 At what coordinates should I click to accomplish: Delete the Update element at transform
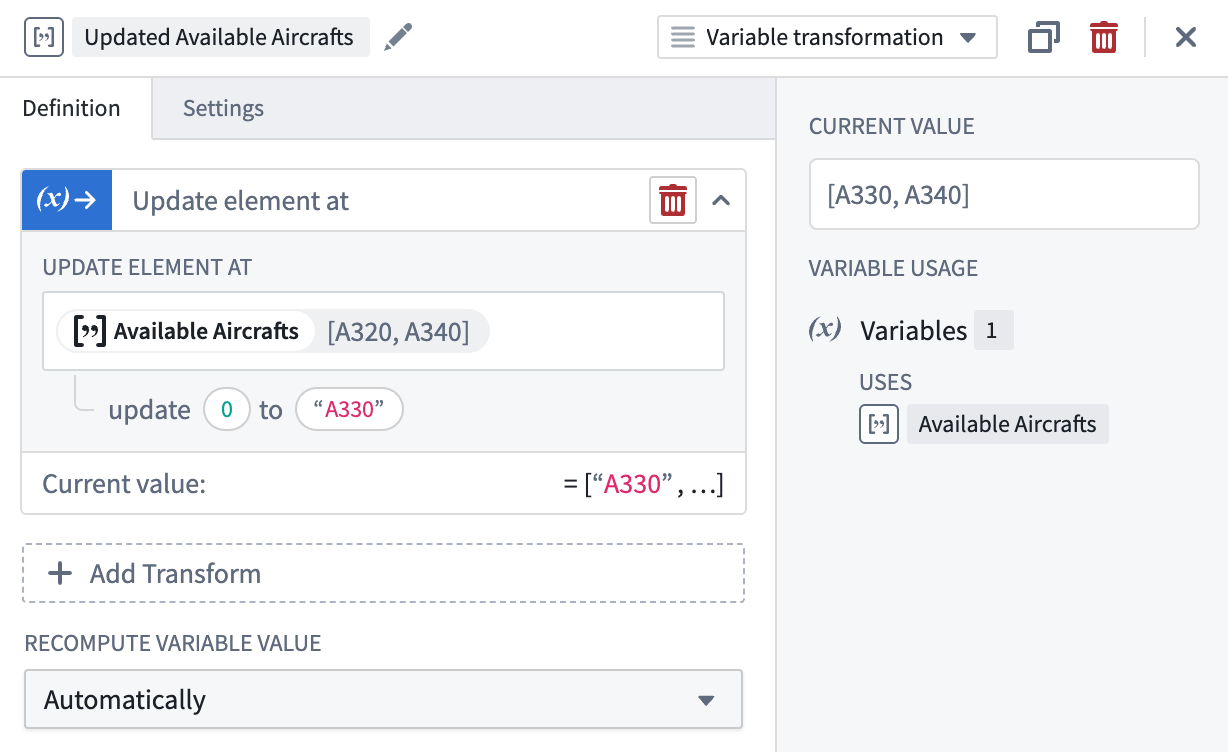click(673, 200)
